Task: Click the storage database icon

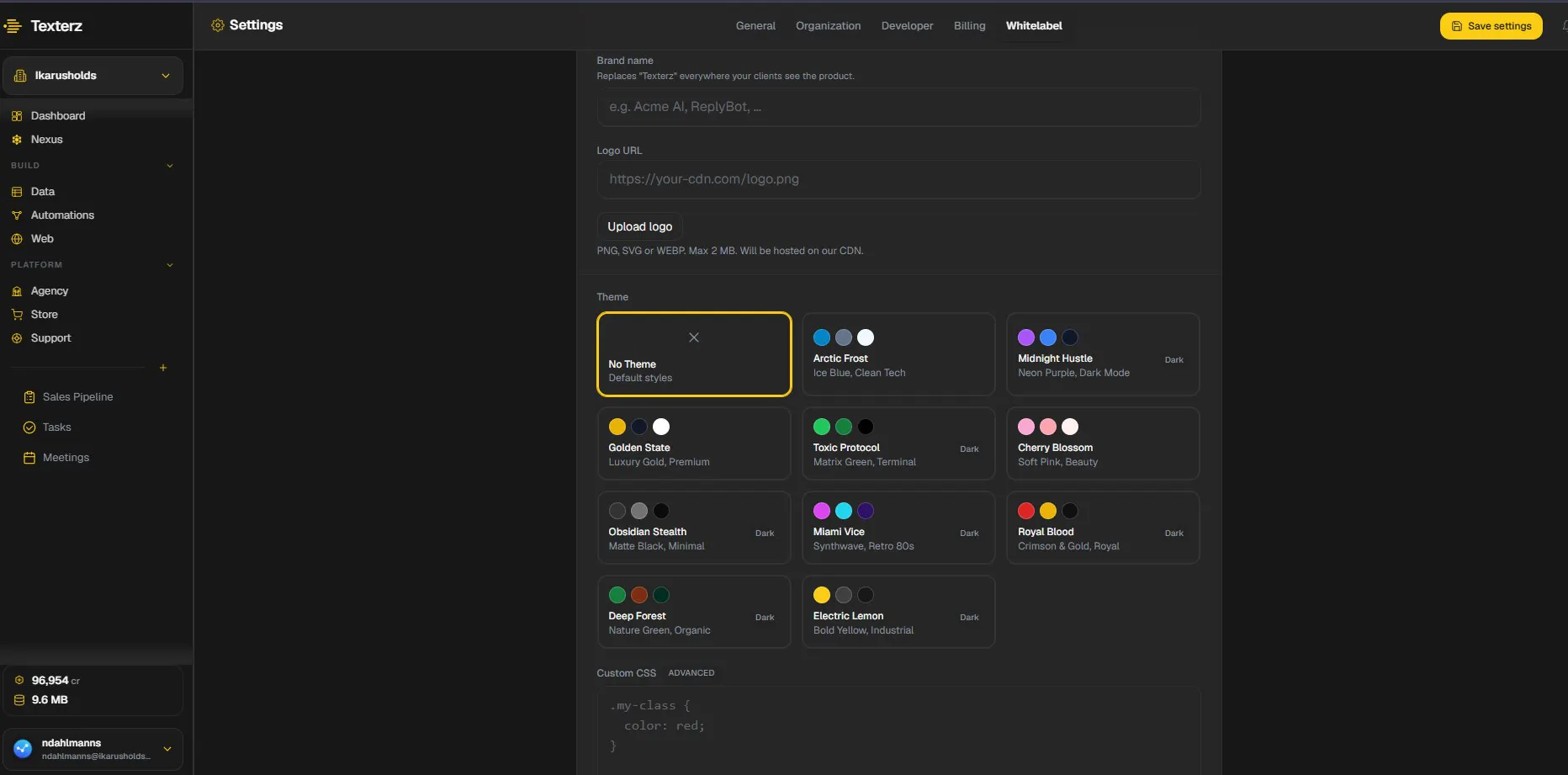Action: pos(19,700)
